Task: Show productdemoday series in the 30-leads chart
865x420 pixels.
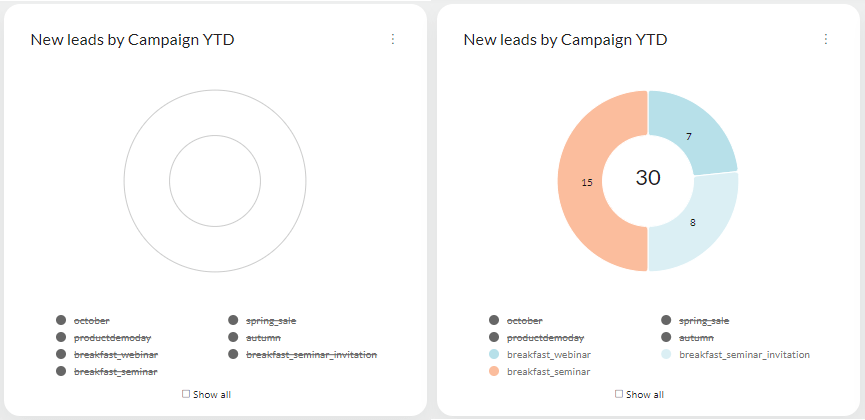Action: point(545,337)
